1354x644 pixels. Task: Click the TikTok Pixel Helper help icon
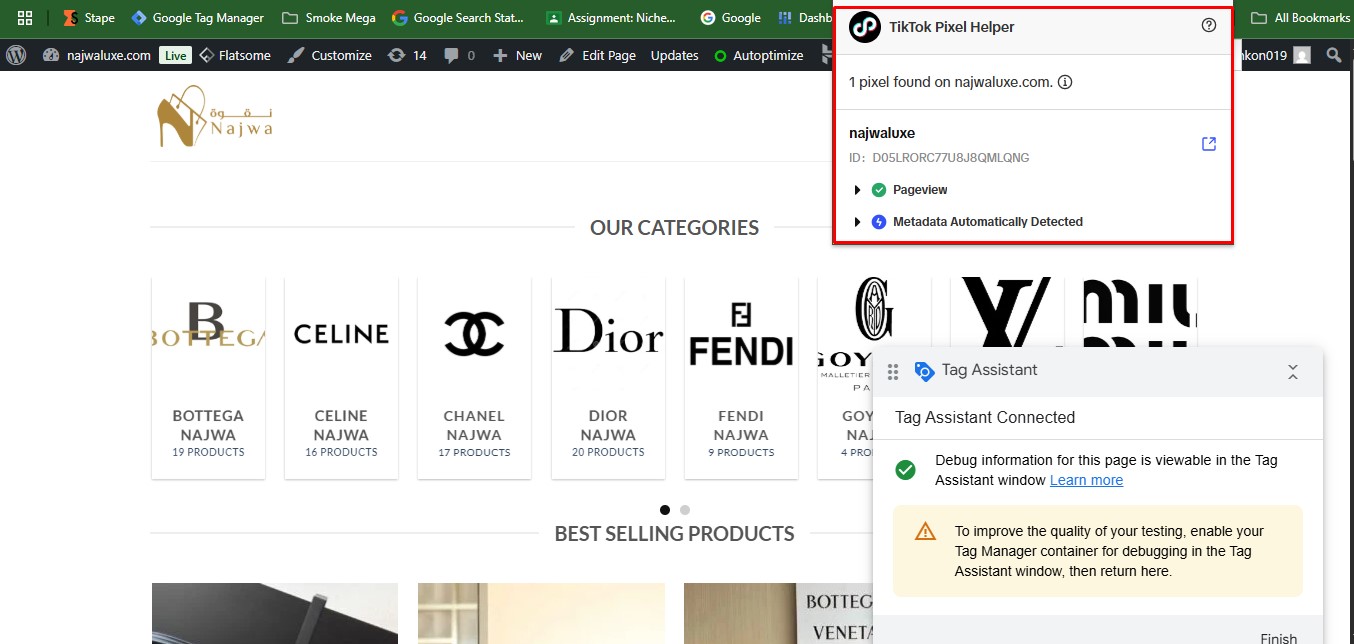click(1208, 26)
